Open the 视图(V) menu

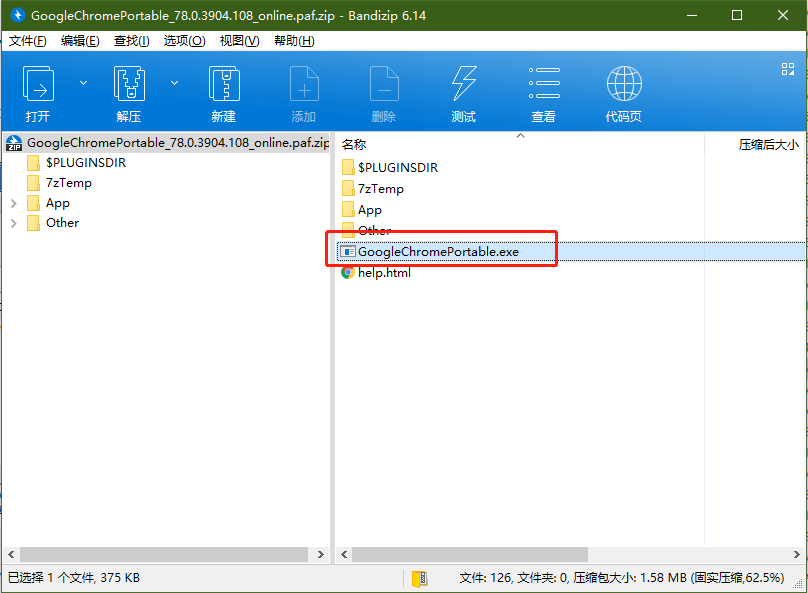[239, 41]
